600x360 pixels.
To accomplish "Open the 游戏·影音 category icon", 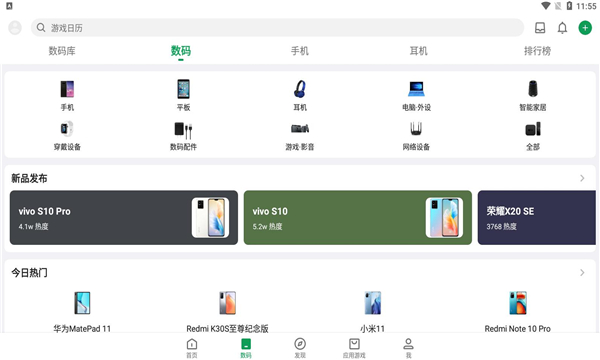I will point(300,129).
